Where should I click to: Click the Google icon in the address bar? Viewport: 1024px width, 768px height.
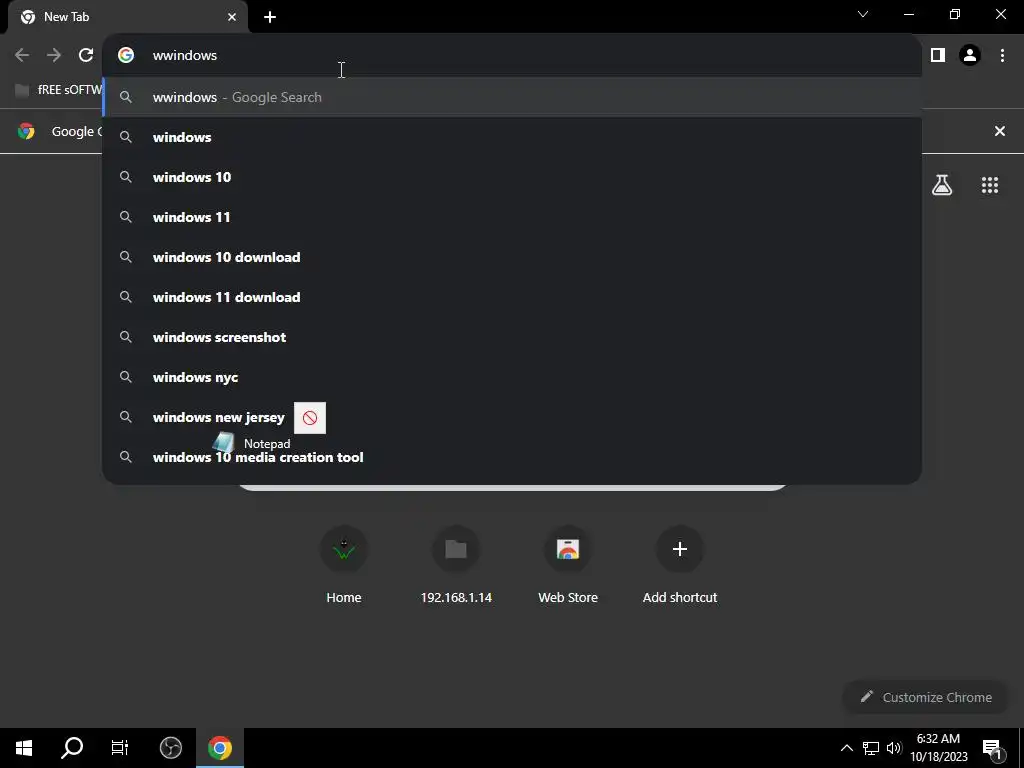pos(126,55)
